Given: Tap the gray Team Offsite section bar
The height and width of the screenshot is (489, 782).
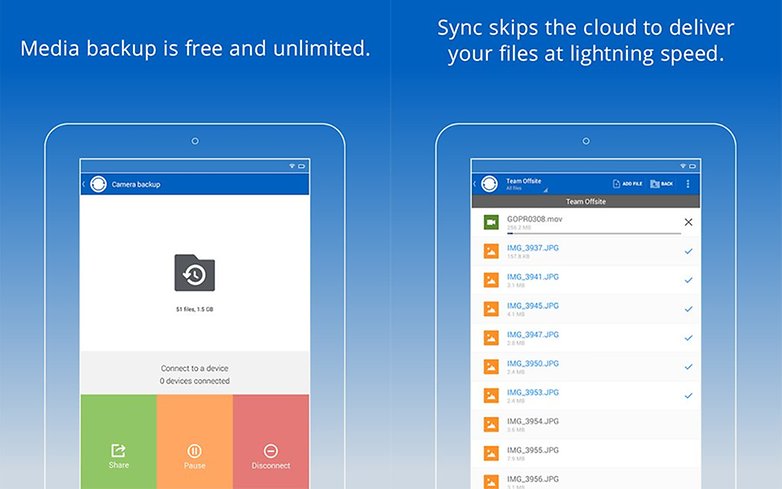Looking at the screenshot, I should (x=586, y=201).
